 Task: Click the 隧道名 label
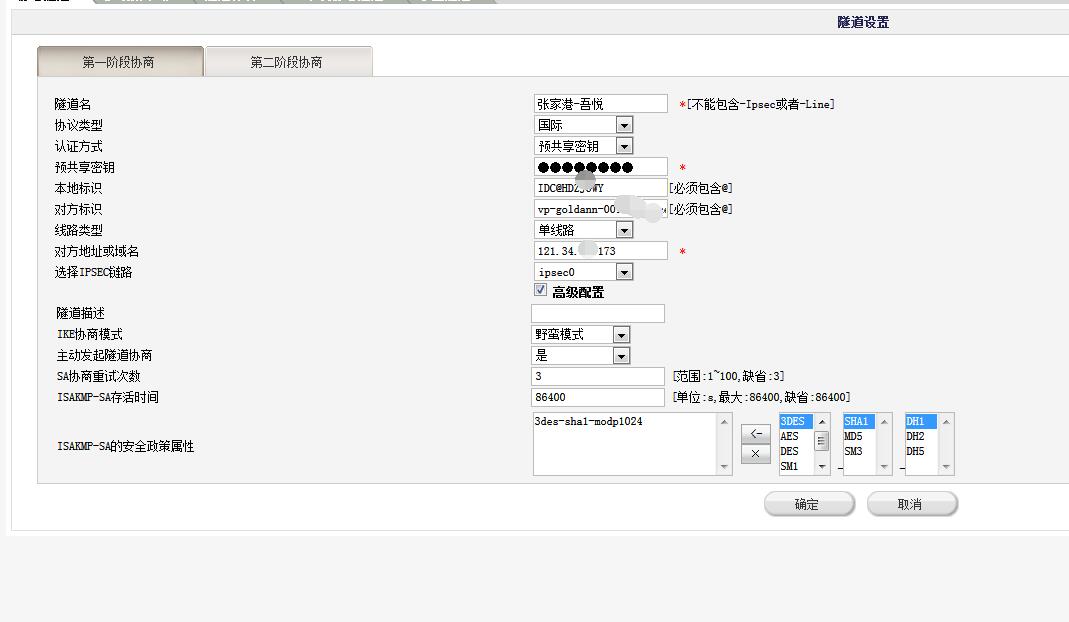73,104
